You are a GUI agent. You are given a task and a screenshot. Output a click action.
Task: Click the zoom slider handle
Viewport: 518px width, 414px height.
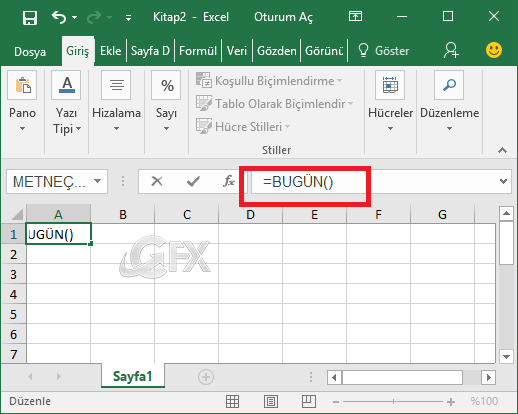pos(393,402)
